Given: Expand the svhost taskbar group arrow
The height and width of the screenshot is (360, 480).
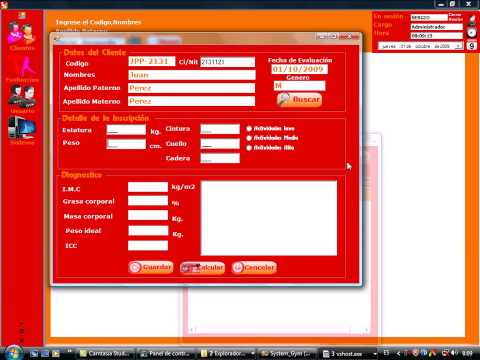Looking at the screenshot, I should [375, 353].
